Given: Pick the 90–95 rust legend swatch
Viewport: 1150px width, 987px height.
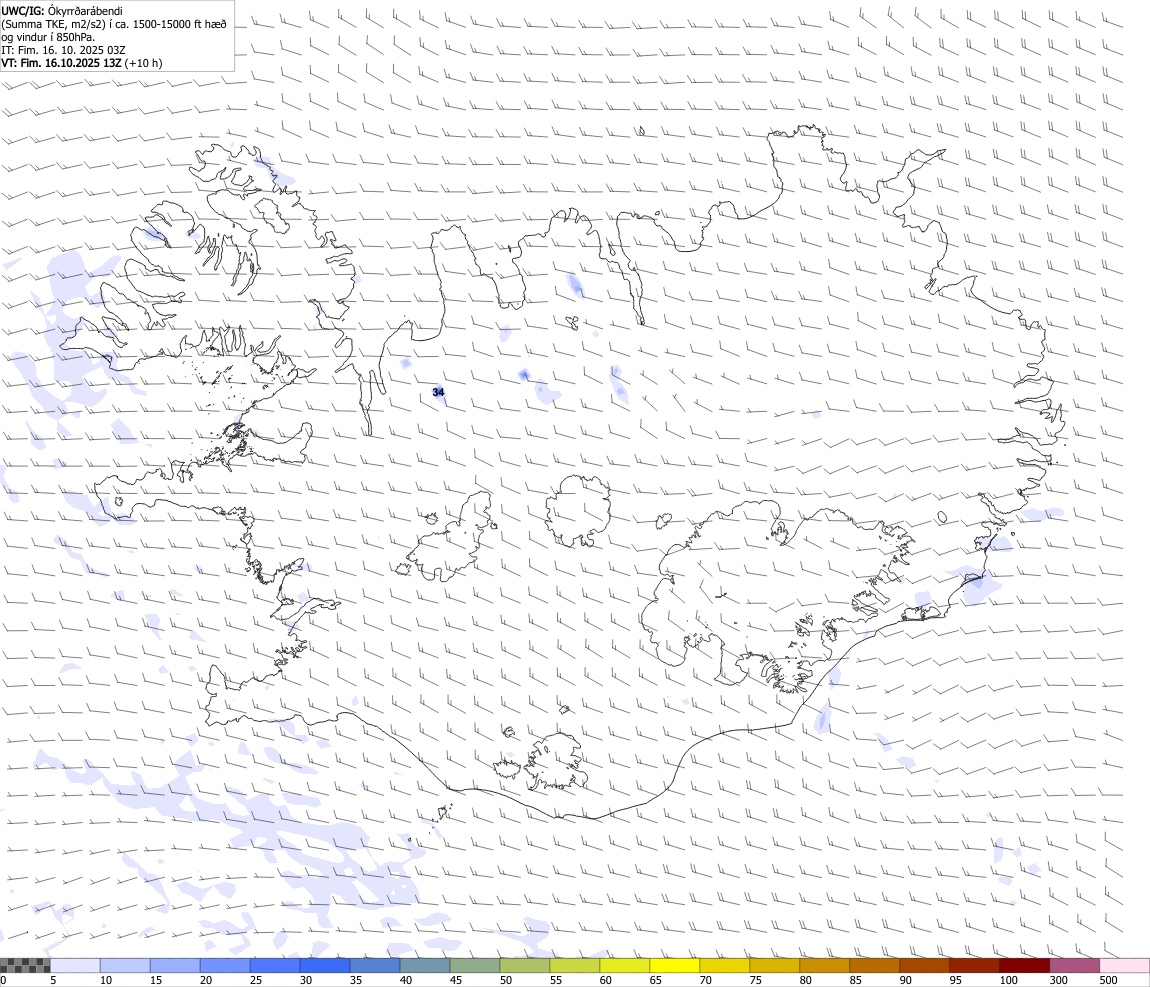Looking at the screenshot, I should (925, 965).
